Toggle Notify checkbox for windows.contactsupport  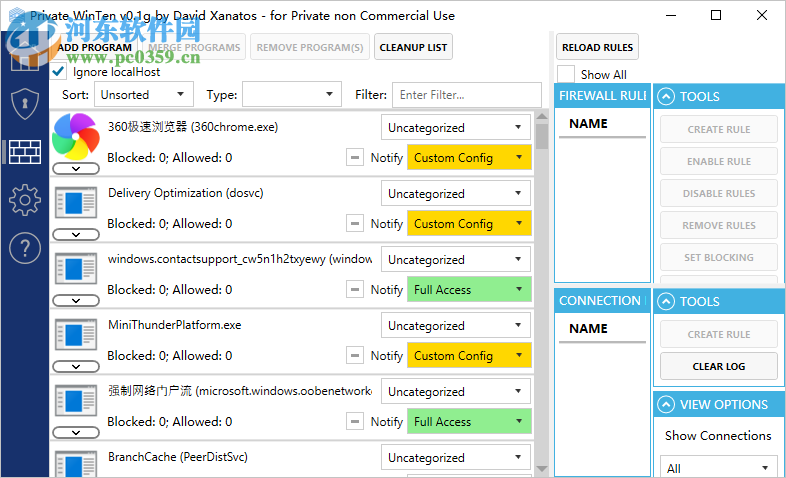pyautogui.click(x=355, y=290)
